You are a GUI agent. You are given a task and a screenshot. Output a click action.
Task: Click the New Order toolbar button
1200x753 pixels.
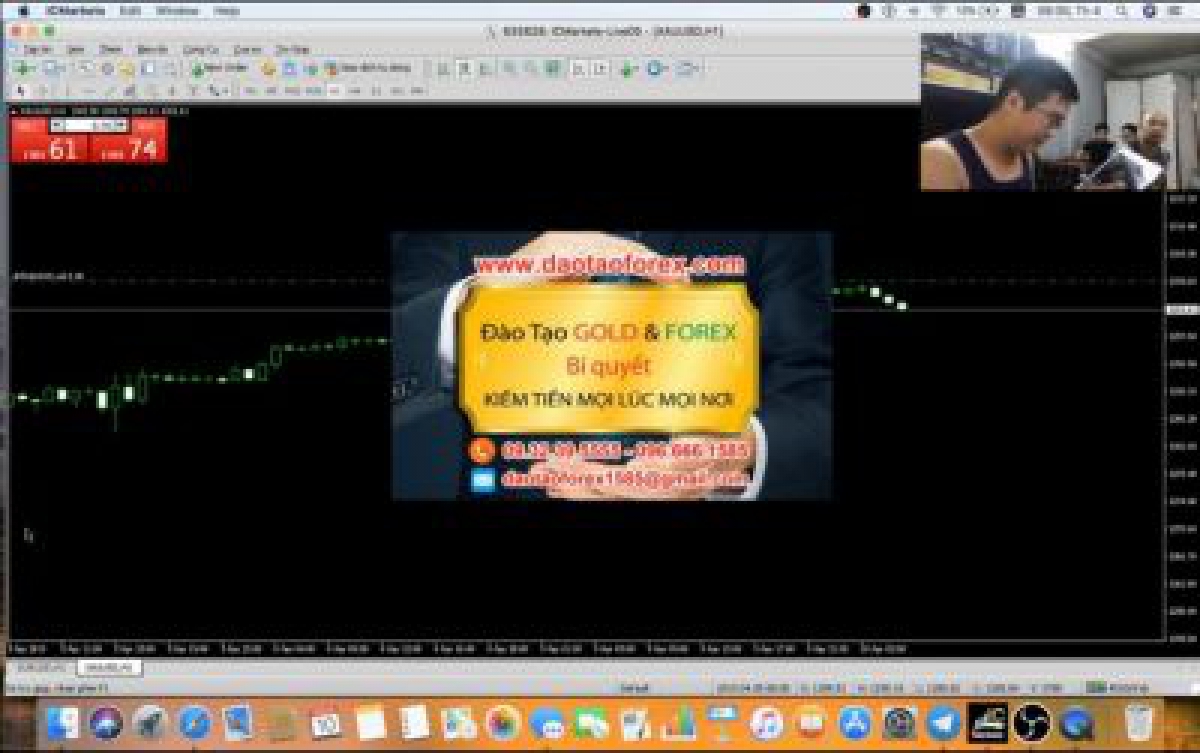tap(220, 68)
